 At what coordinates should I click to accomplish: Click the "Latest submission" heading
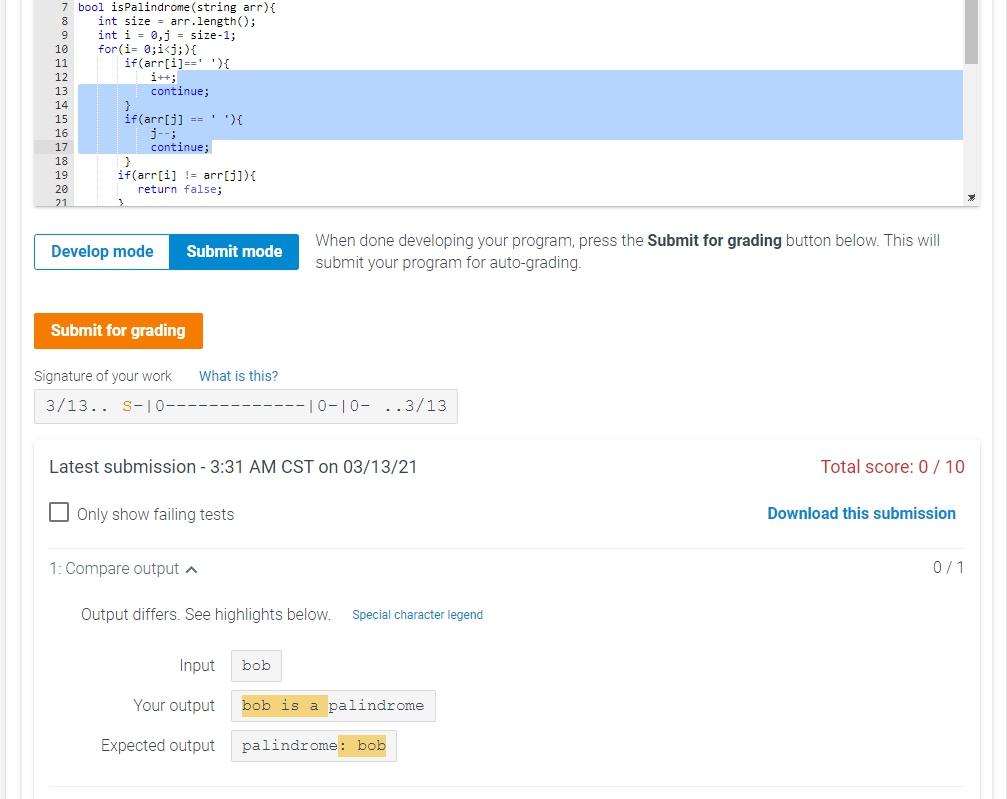(232, 466)
